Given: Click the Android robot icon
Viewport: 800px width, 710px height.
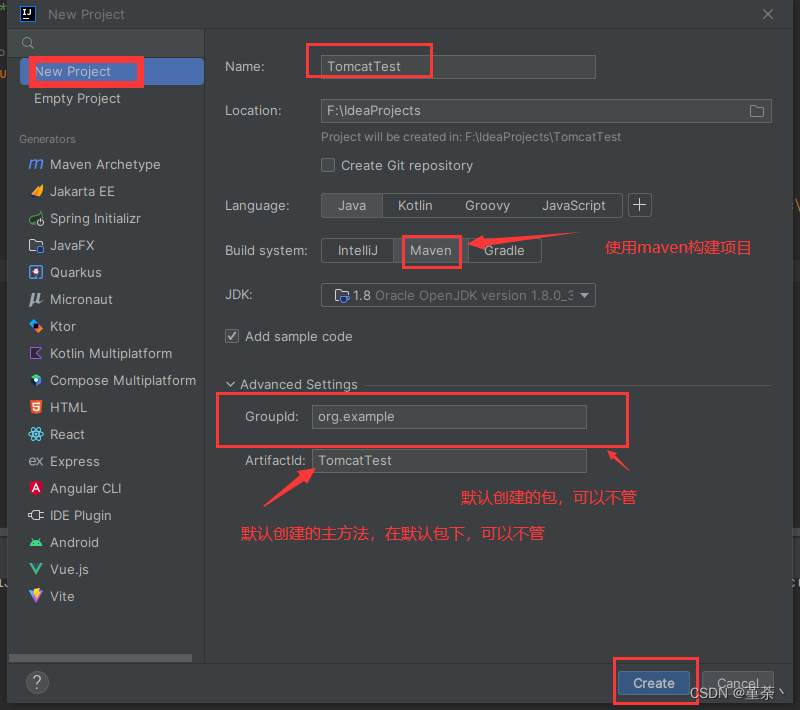Looking at the screenshot, I should 36,542.
